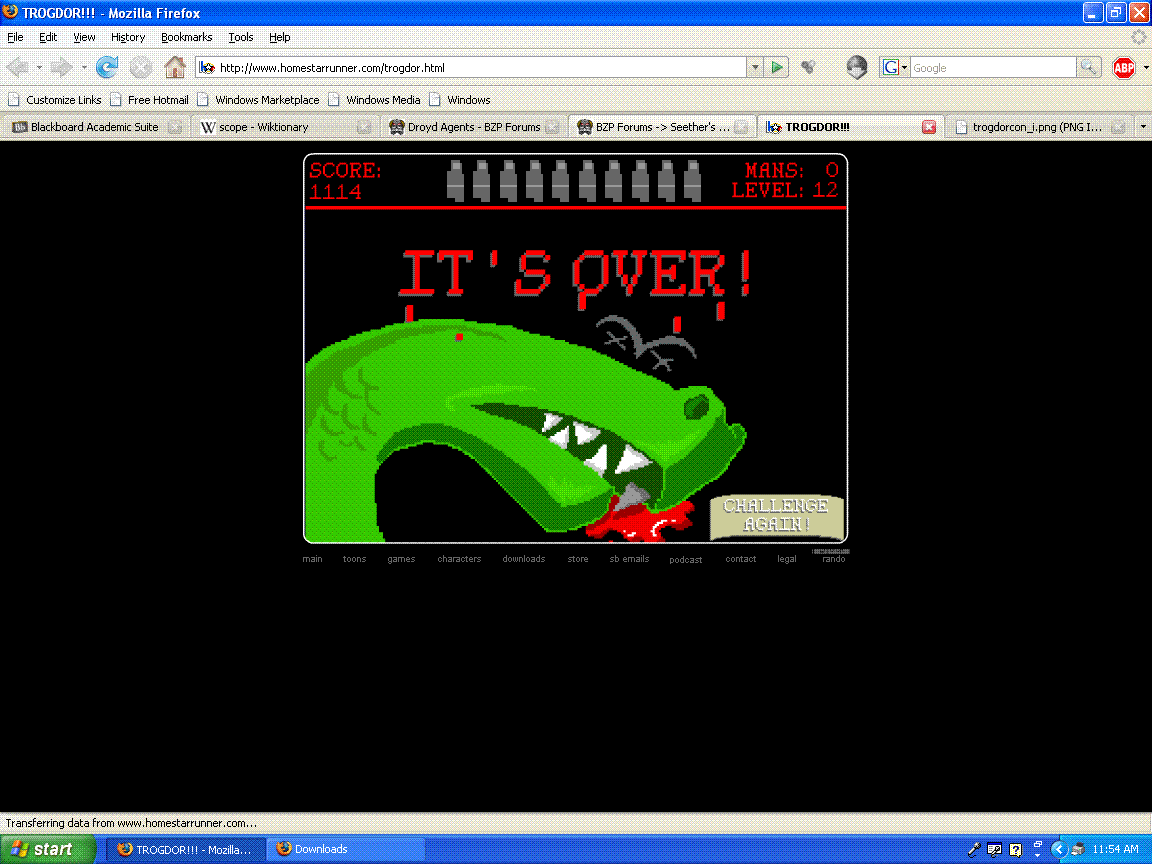Open the Windows start button
This screenshot has width=1152, height=864.
(48, 849)
